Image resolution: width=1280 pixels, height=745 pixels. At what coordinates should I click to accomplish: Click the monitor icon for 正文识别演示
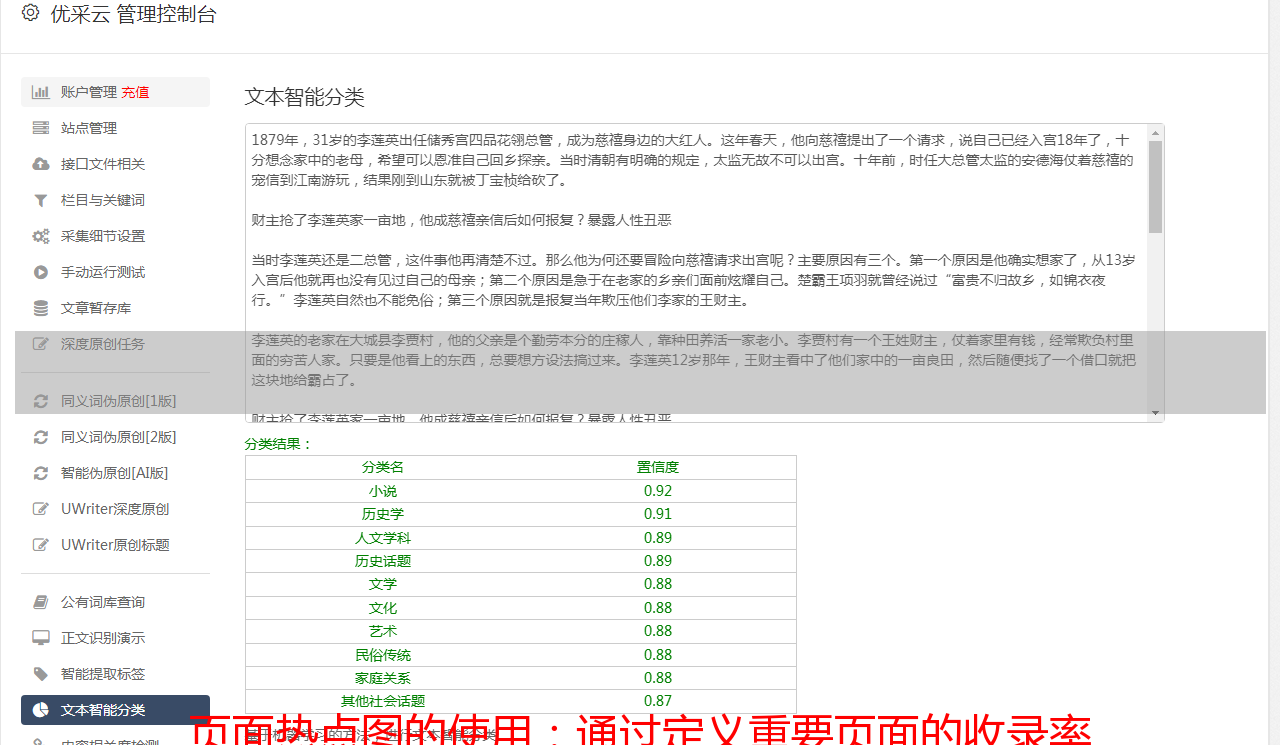(x=41, y=638)
